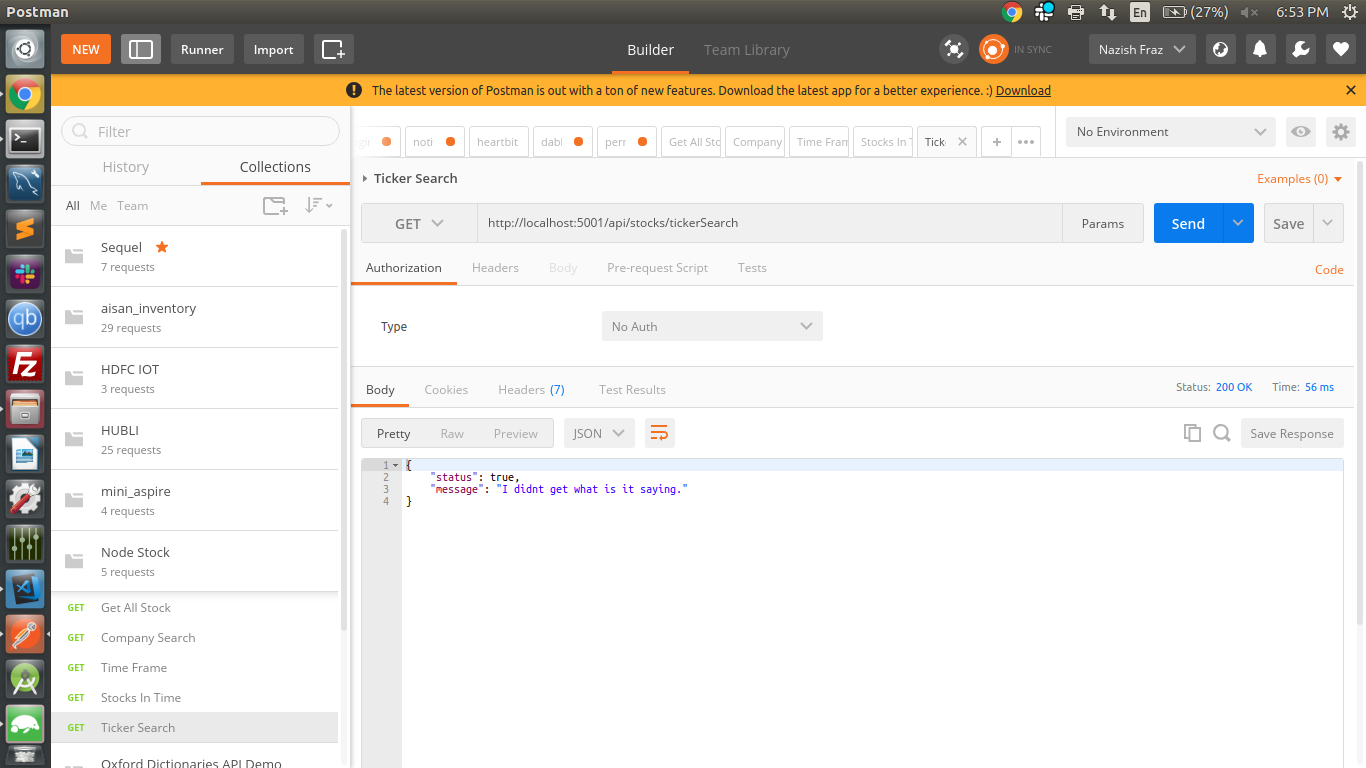The image size is (1366, 768).
Task: Search within the response body icon
Action: click(1221, 433)
